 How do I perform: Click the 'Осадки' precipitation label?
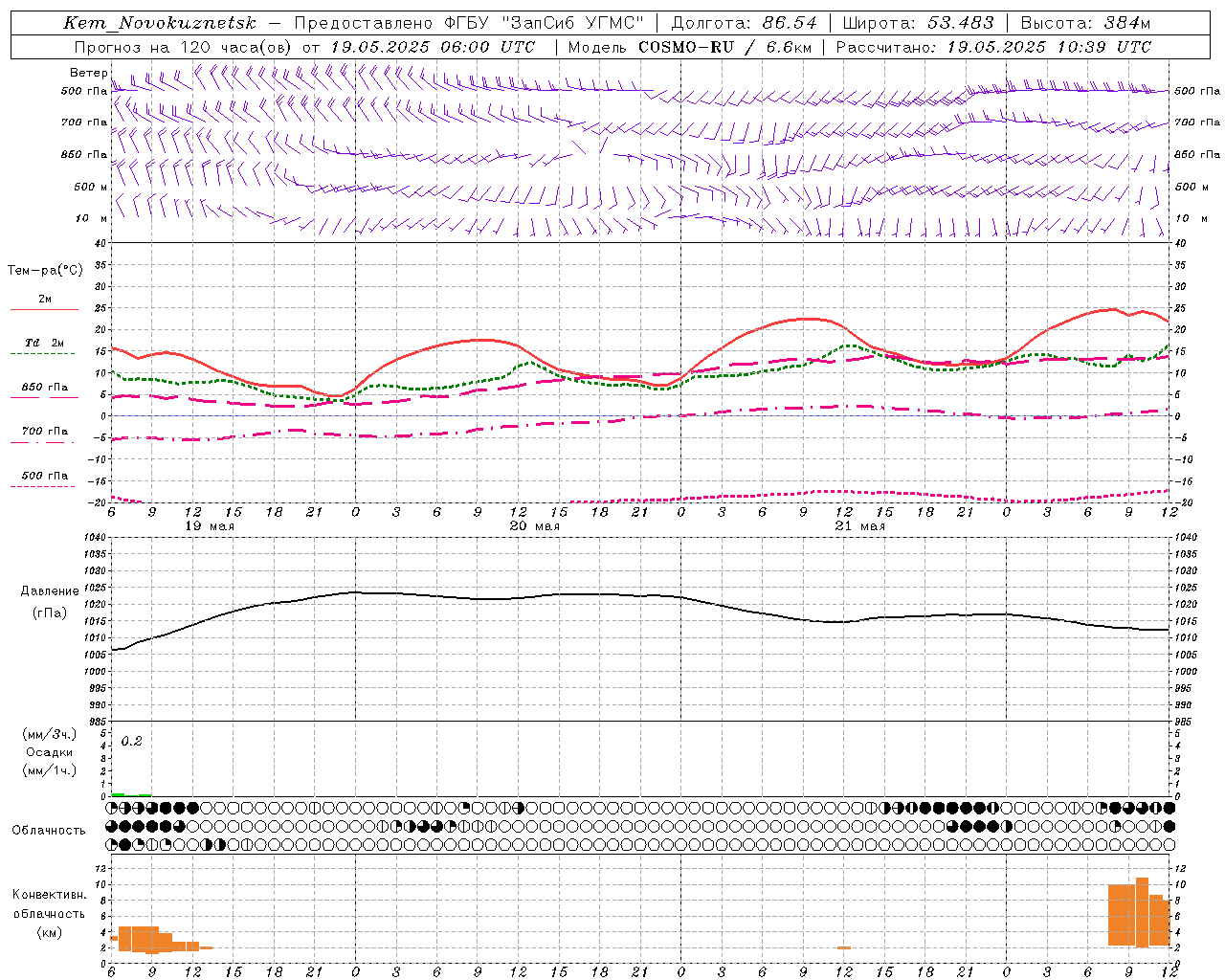[50, 752]
